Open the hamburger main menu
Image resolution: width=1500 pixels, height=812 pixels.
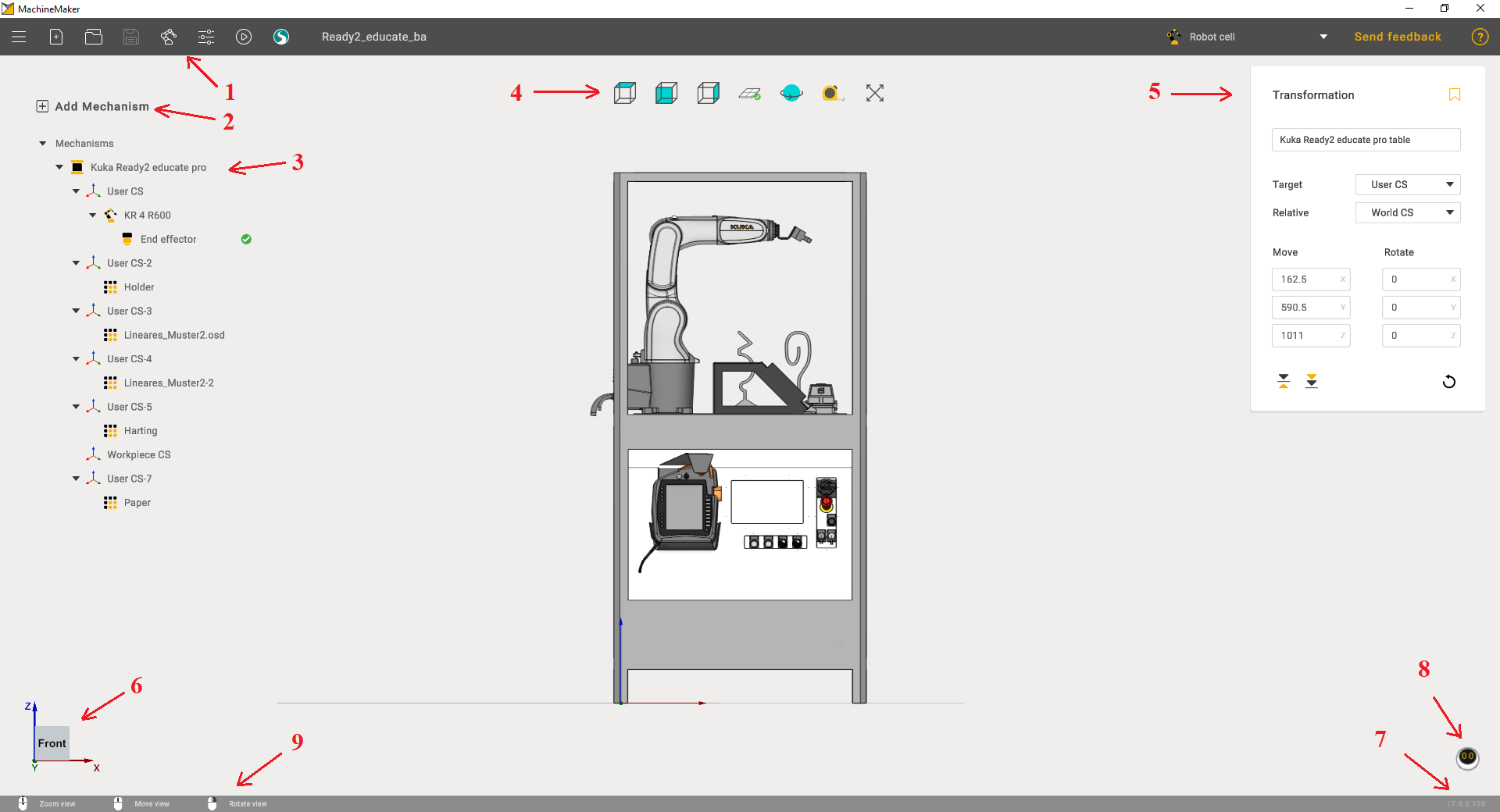[19, 37]
